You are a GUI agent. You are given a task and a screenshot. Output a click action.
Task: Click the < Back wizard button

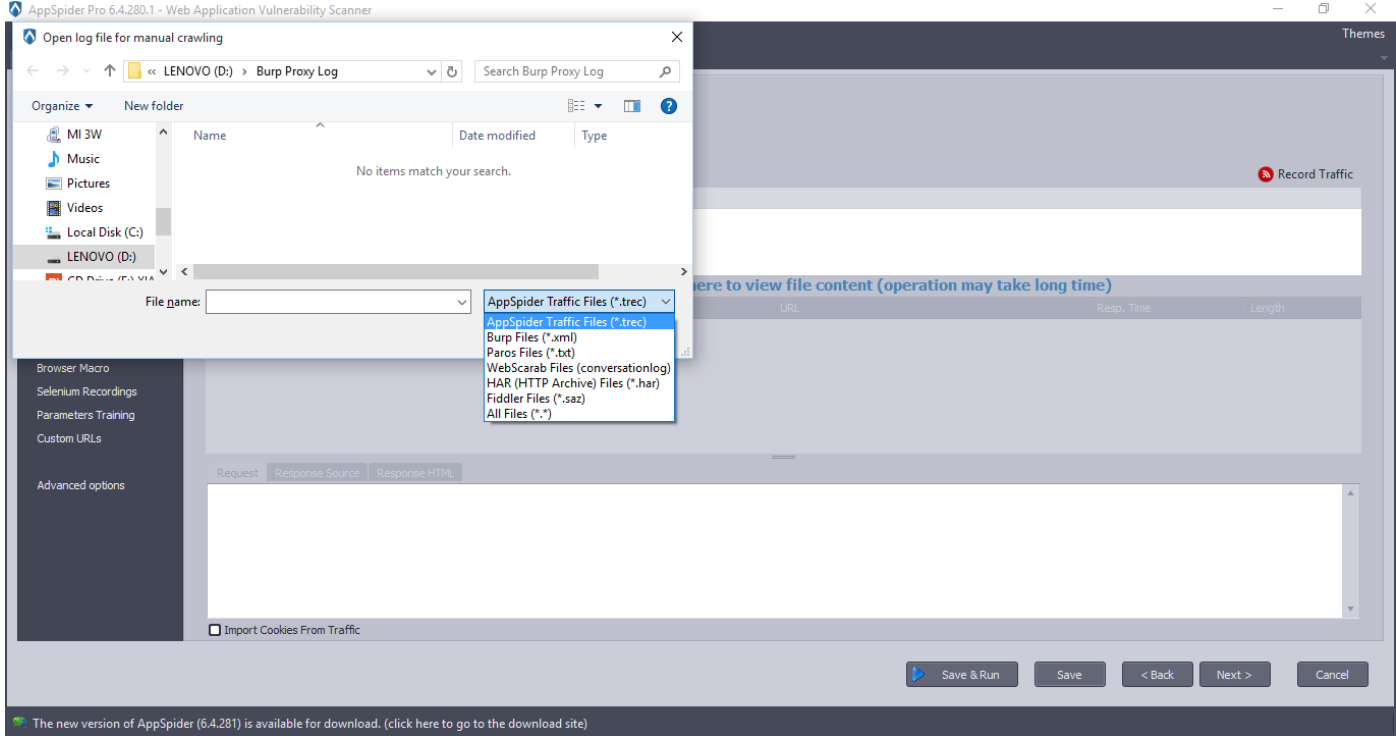pos(1158,674)
